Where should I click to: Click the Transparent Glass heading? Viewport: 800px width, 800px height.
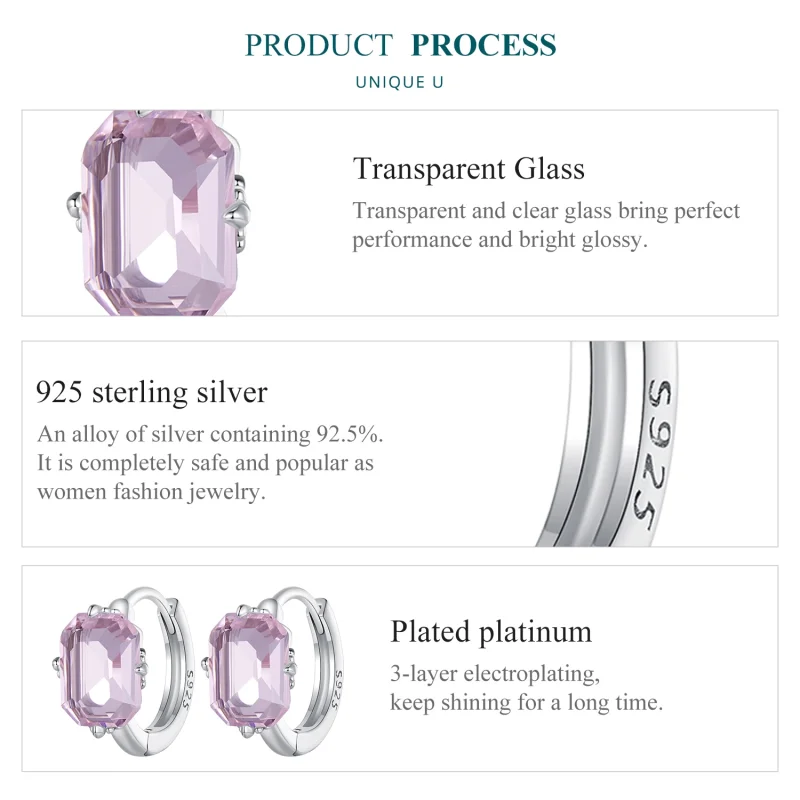[x=468, y=168]
